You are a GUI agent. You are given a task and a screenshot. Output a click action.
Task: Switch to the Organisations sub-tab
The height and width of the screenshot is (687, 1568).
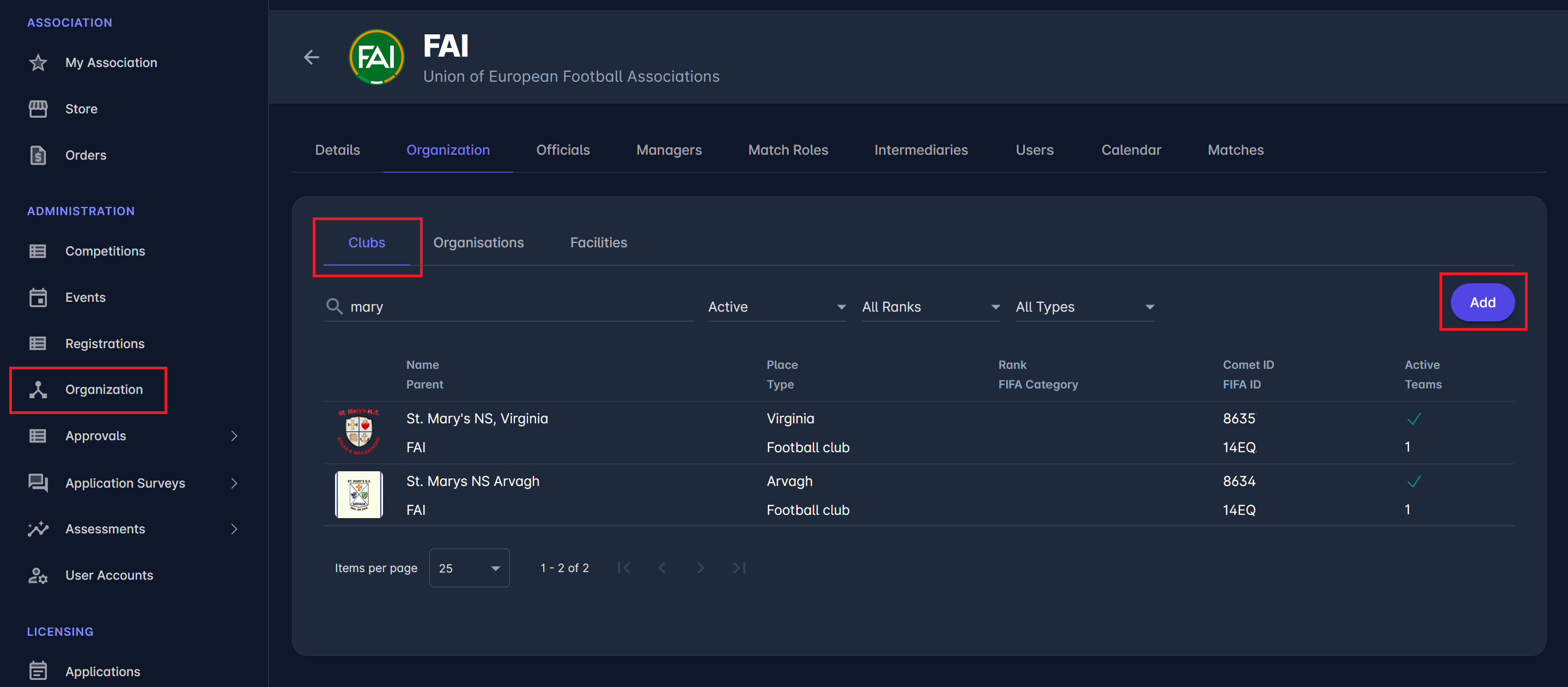tap(478, 242)
